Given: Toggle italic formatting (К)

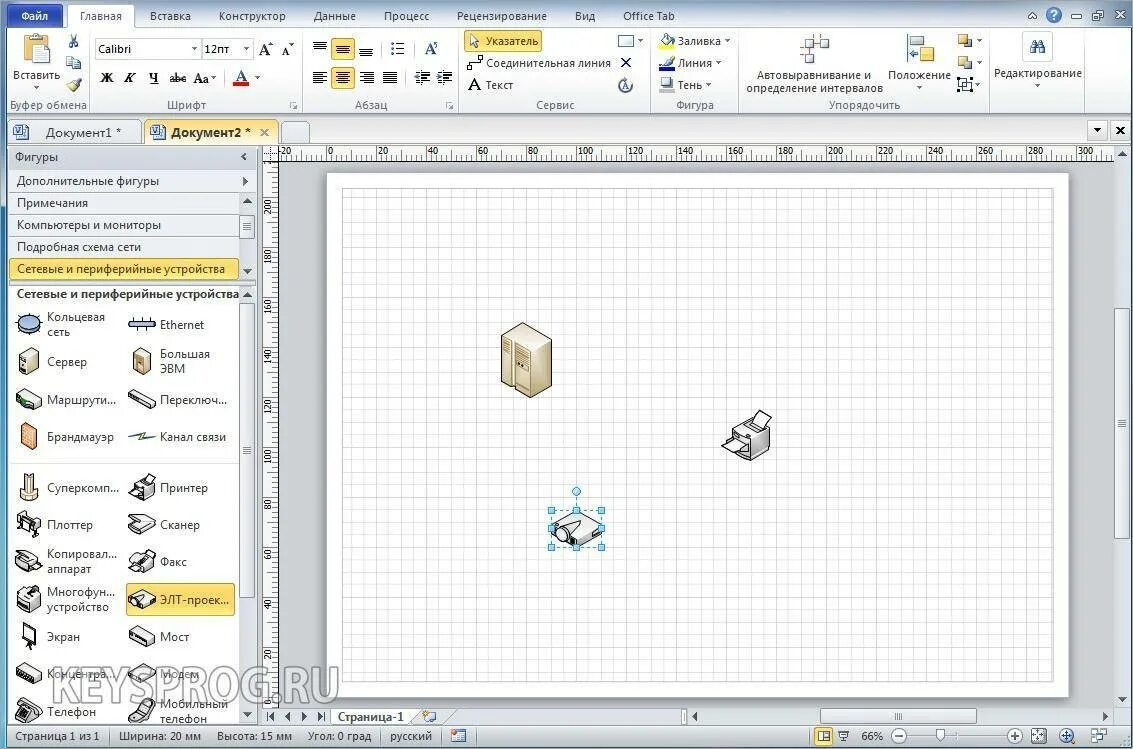Looking at the screenshot, I should click(x=129, y=77).
